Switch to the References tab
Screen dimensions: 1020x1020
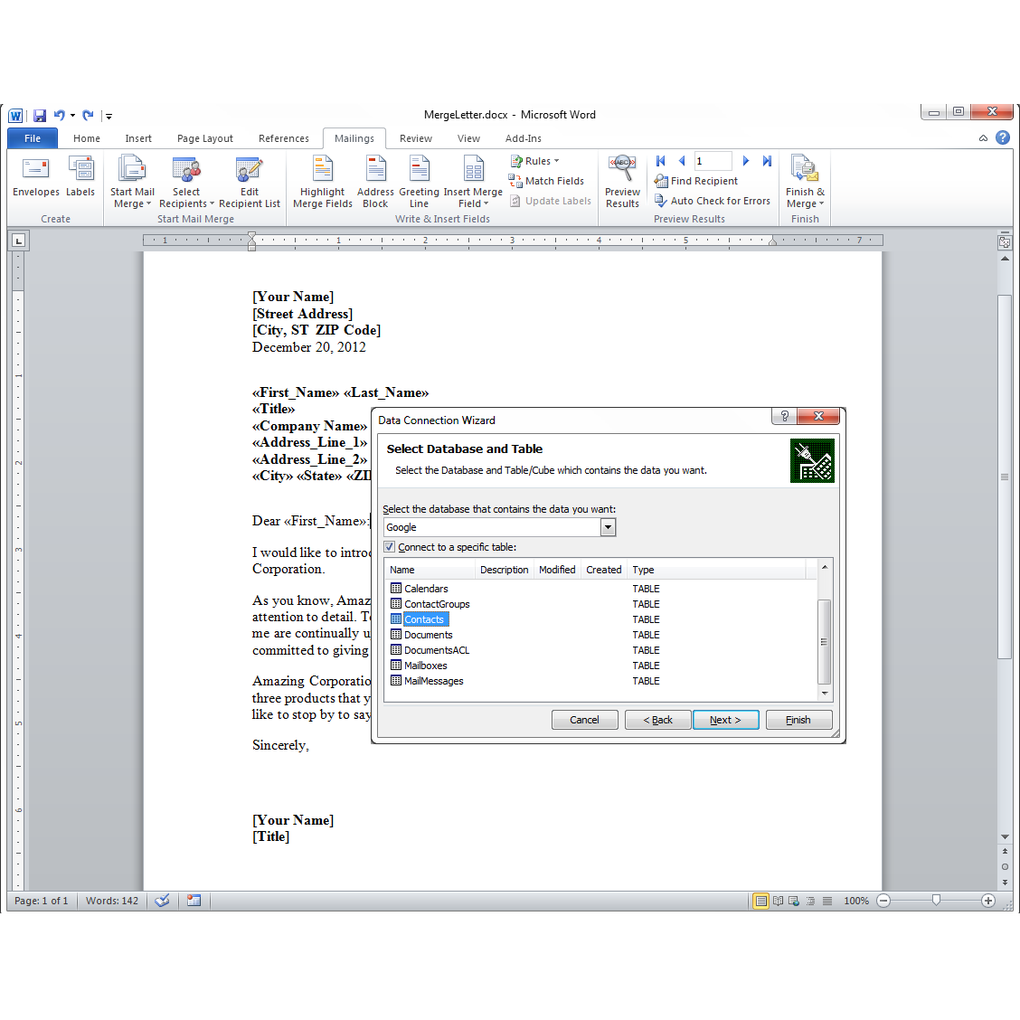284,139
